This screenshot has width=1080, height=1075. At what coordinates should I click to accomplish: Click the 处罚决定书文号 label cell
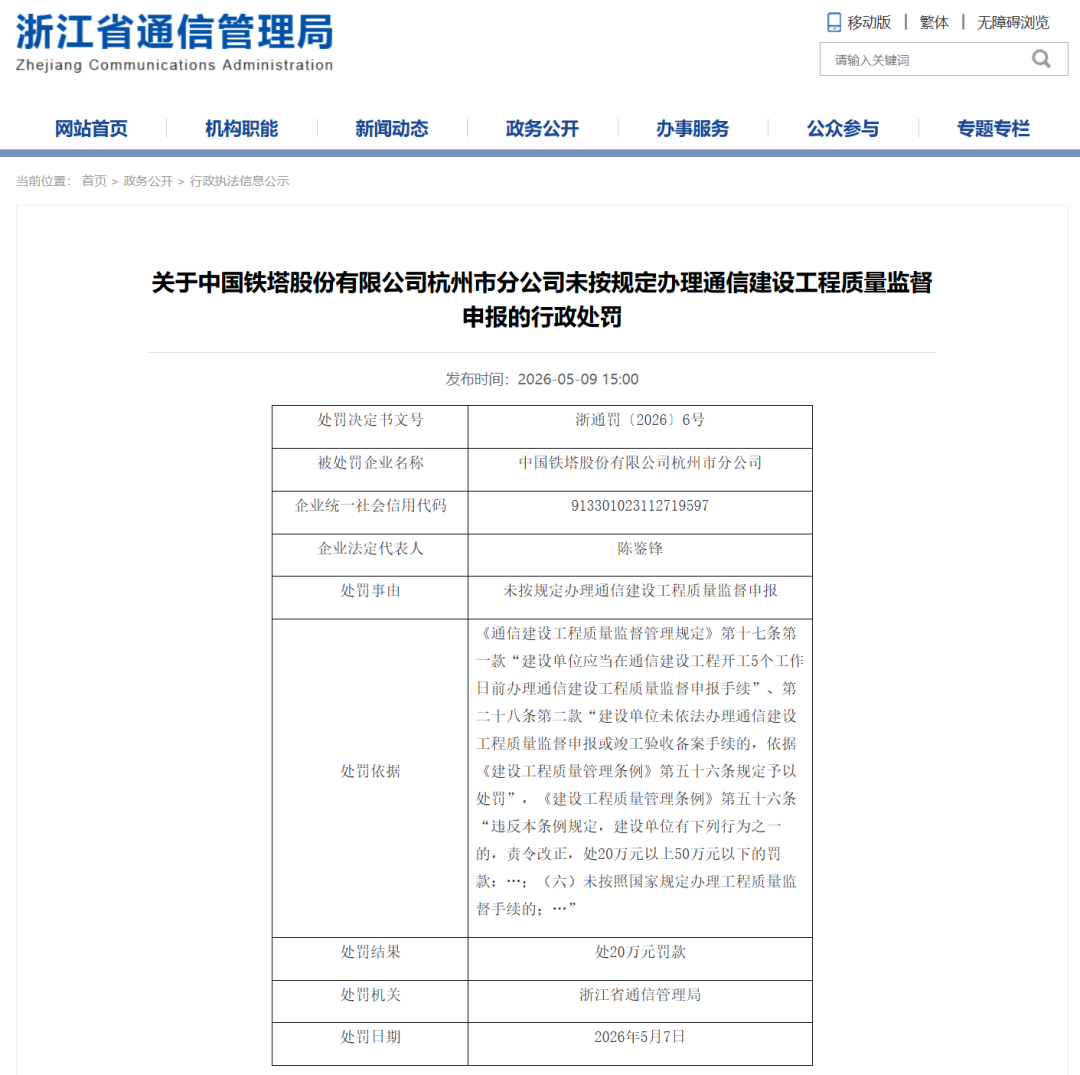[x=370, y=427]
